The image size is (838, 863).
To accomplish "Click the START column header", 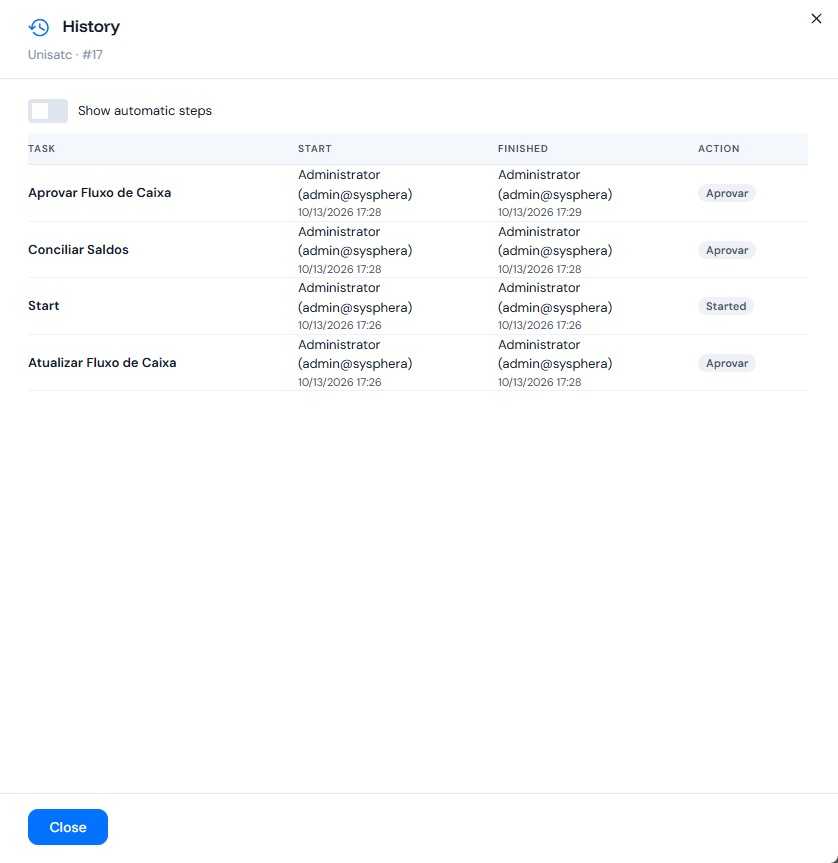I will click(315, 149).
